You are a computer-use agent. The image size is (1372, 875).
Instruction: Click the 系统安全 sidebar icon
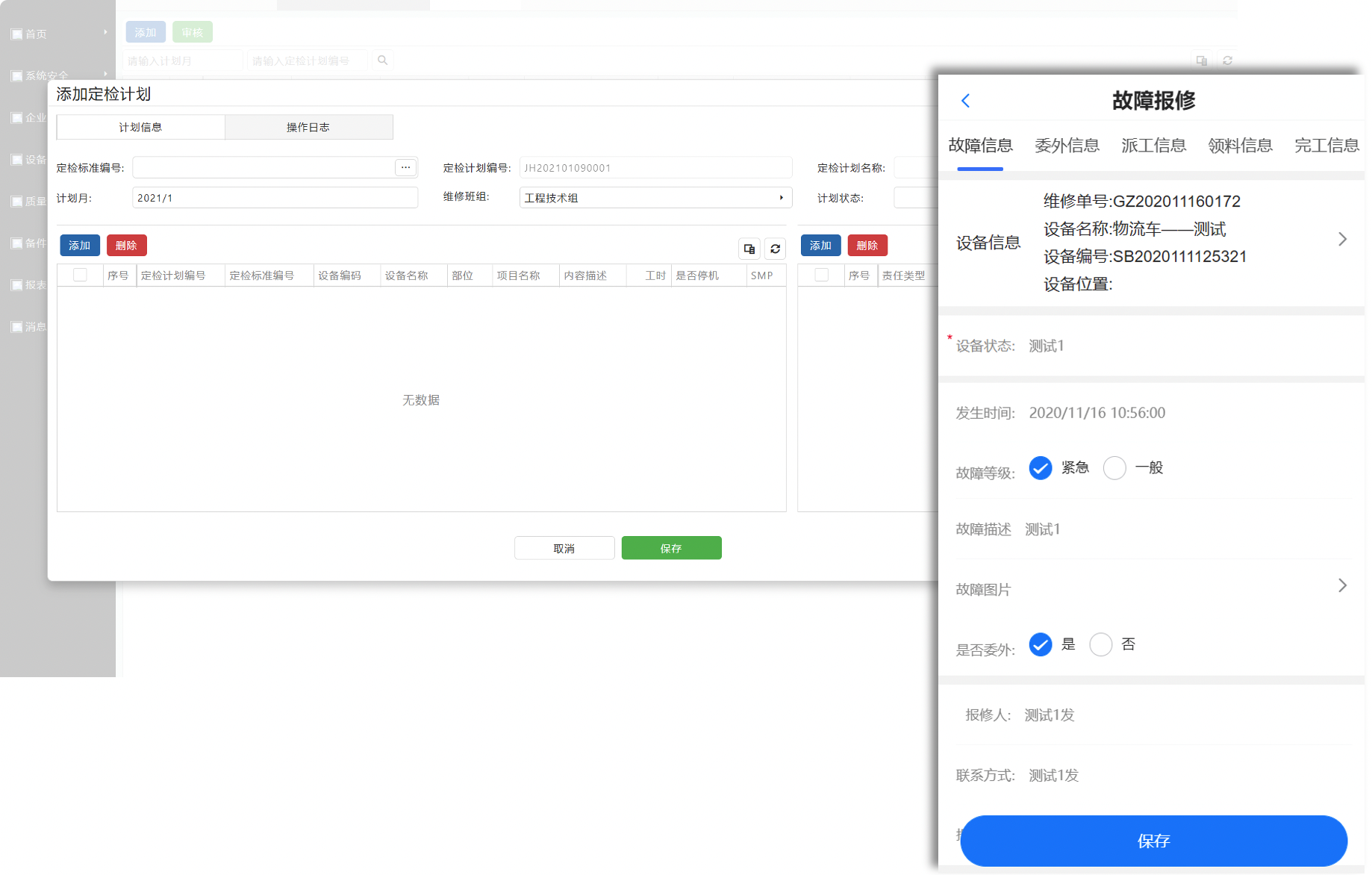coord(16,76)
